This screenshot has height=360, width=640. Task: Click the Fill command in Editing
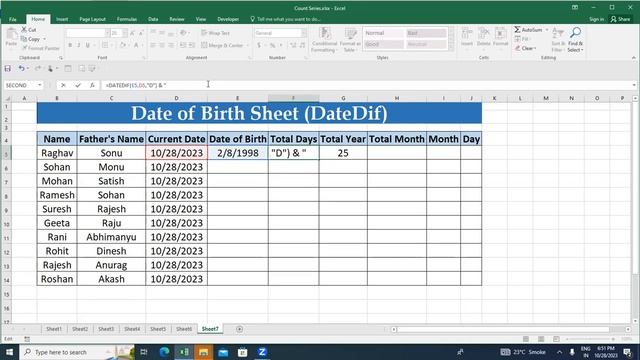pyautogui.click(x=522, y=39)
